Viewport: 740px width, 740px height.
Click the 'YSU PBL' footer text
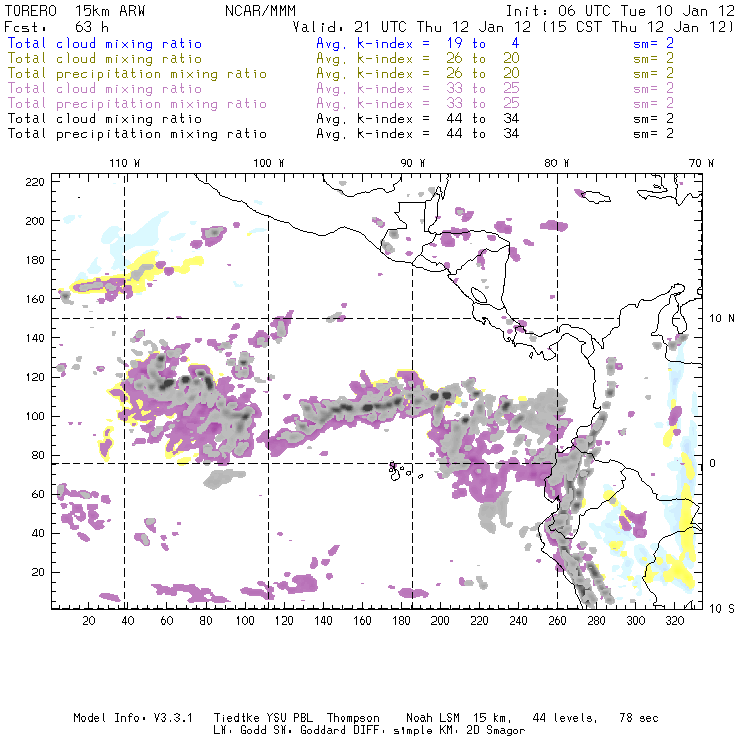(290, 718)
